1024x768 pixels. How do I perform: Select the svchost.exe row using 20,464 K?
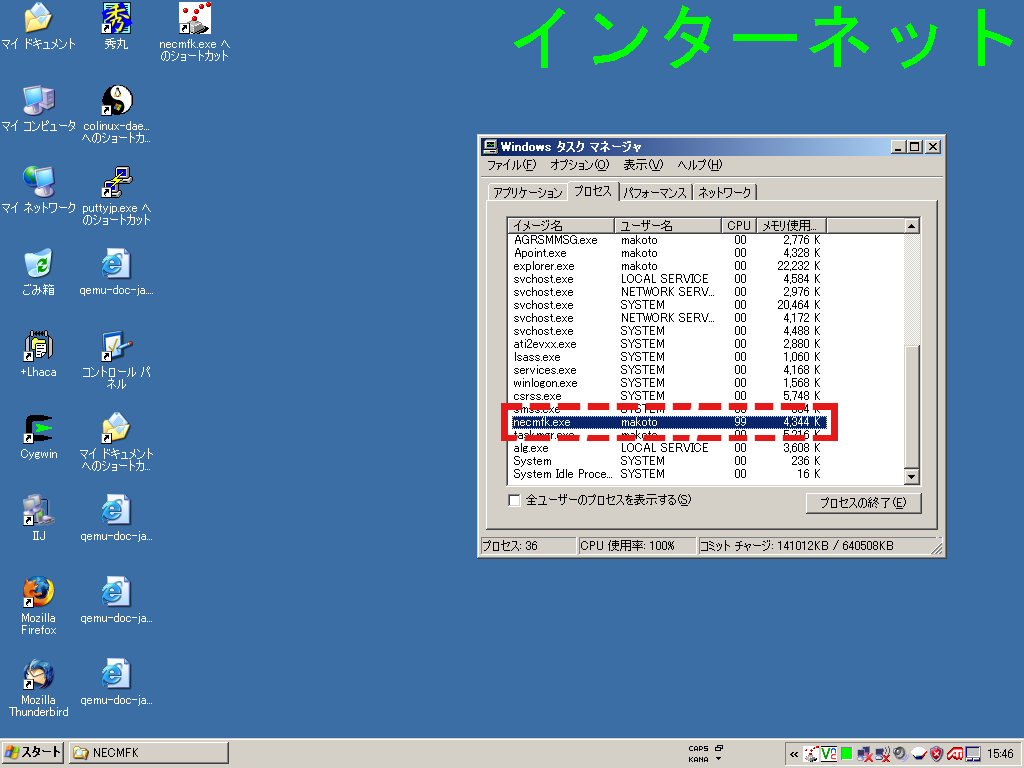(666, 305)
